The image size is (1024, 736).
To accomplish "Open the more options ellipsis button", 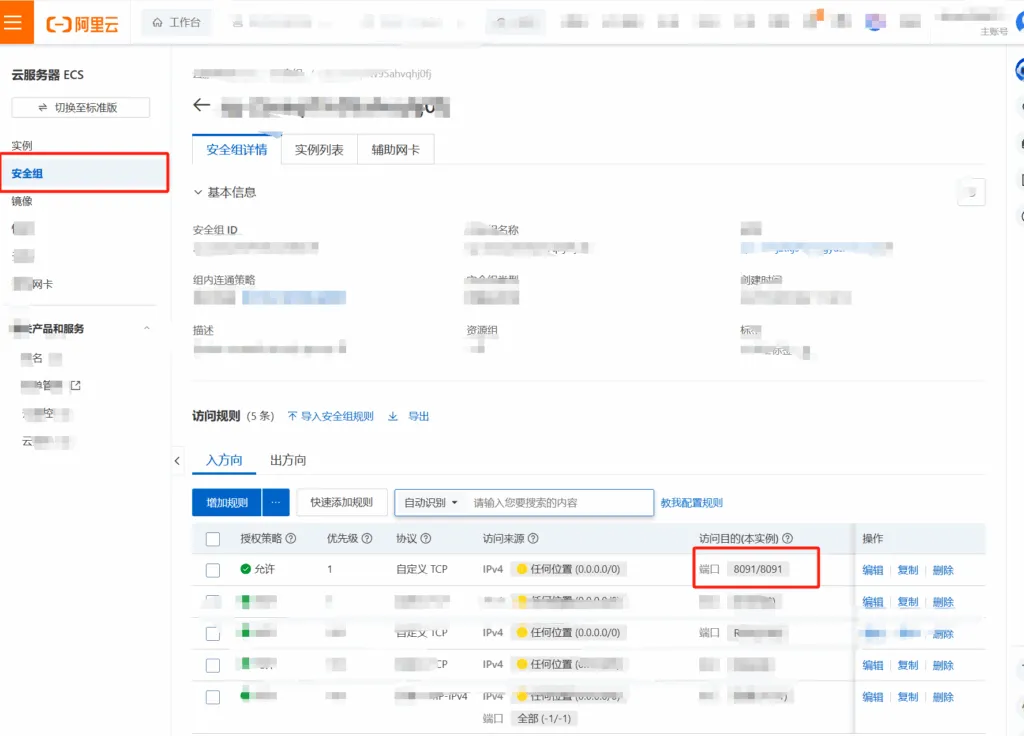I will coord(276,502).
